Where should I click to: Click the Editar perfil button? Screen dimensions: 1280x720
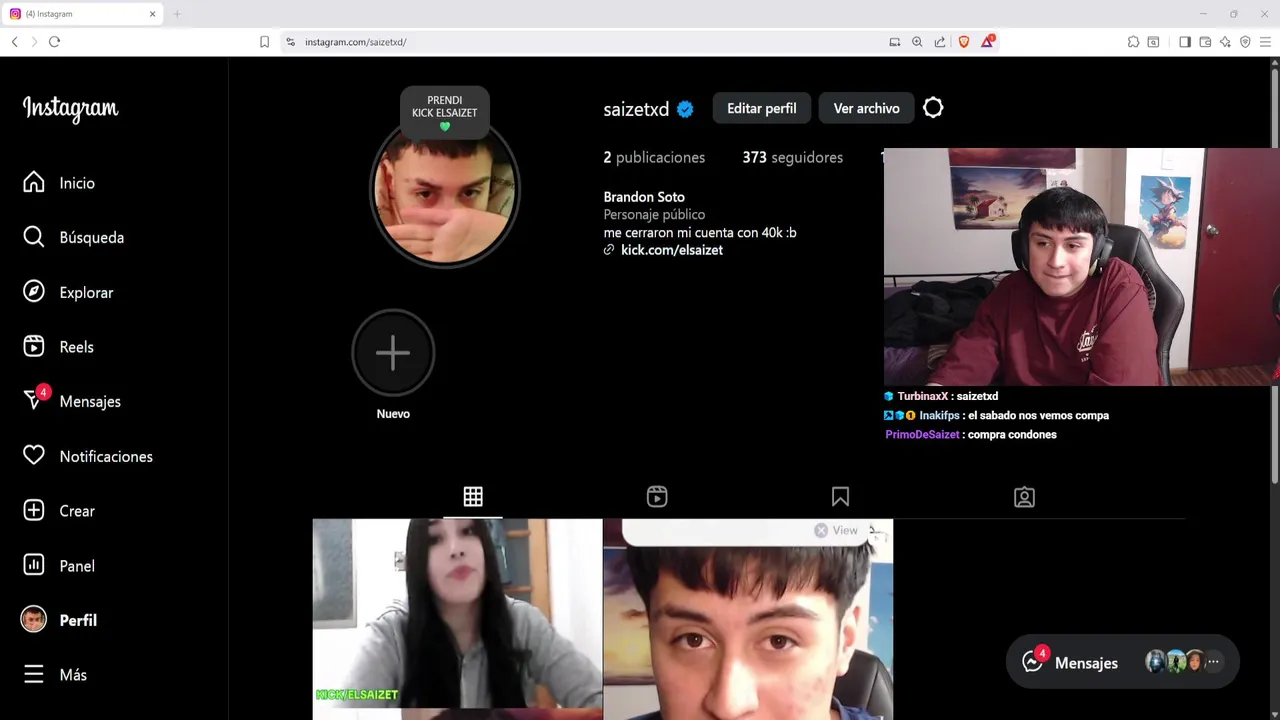coord(762,108)
